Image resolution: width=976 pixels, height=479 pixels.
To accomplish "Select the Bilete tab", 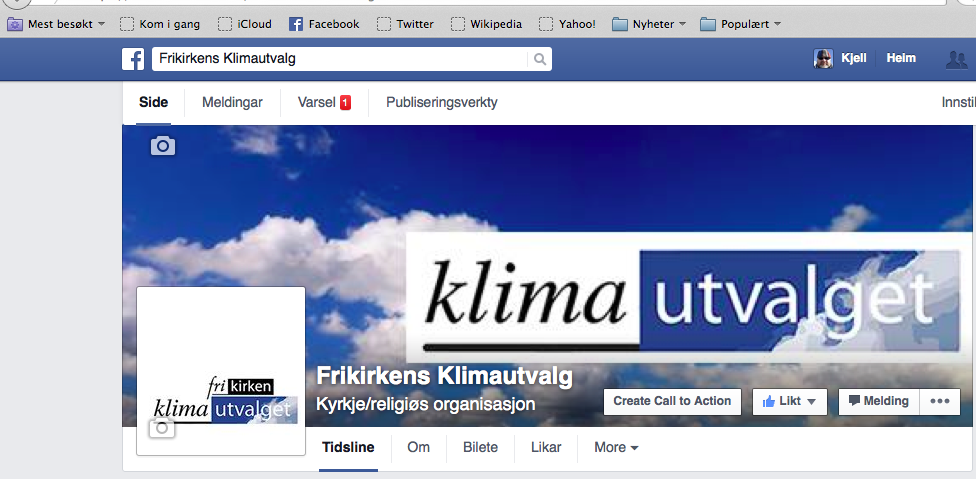I will [480, 447].
